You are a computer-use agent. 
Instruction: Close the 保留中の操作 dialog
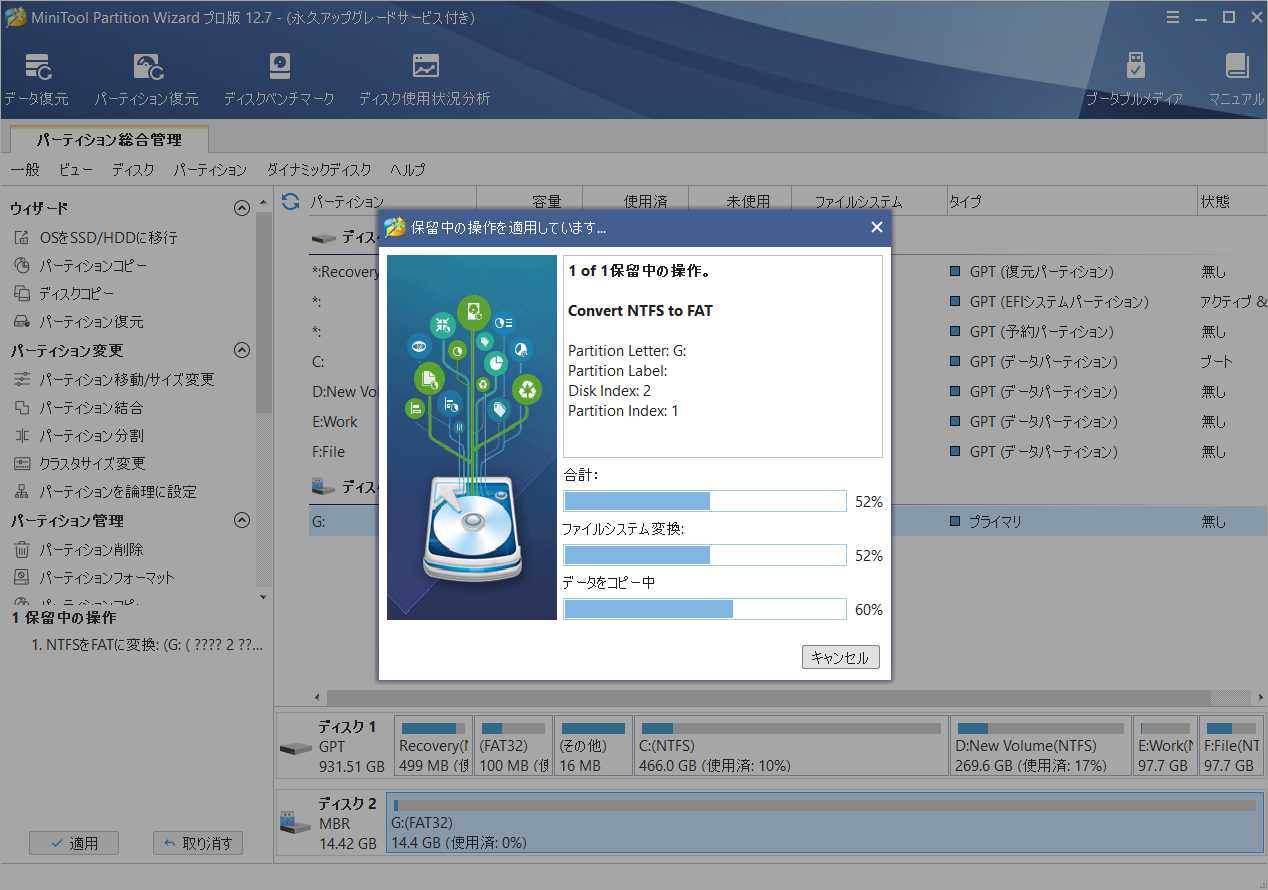coord(877,228)
